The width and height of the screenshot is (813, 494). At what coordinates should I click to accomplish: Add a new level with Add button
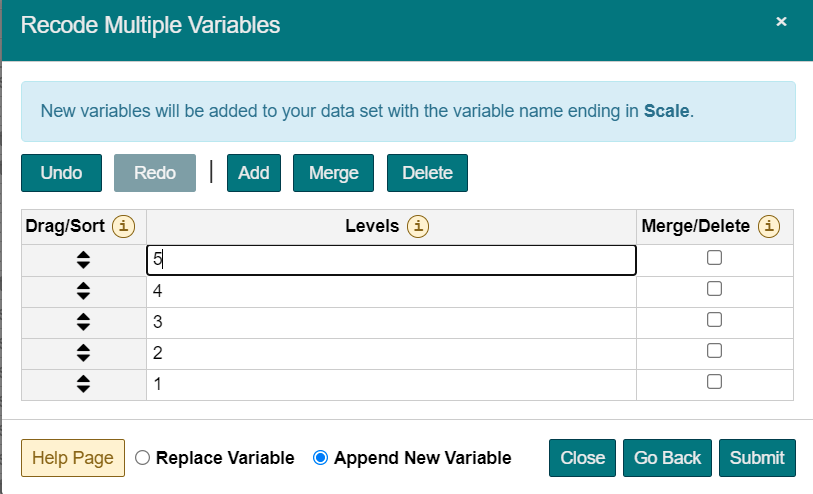pyautogui.click(x=254, y=173)
